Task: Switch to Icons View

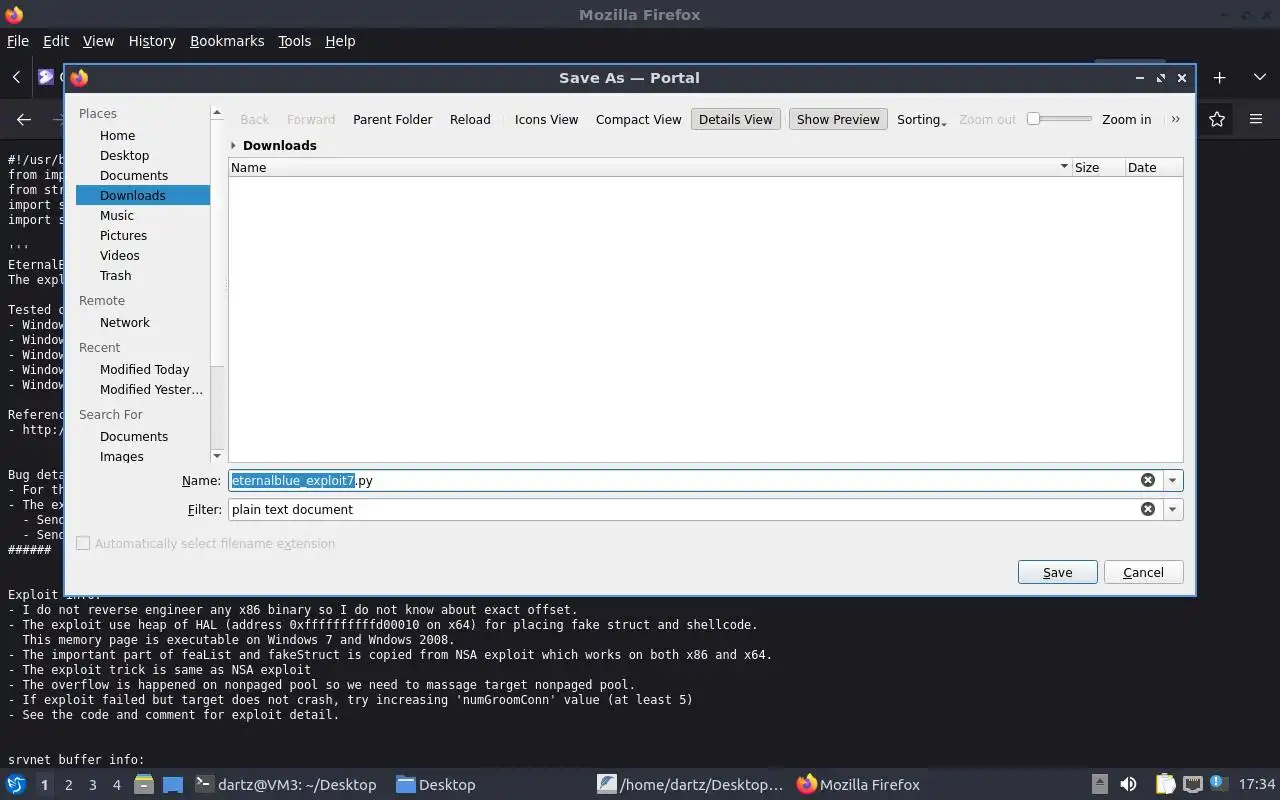Action: [546, 119]
